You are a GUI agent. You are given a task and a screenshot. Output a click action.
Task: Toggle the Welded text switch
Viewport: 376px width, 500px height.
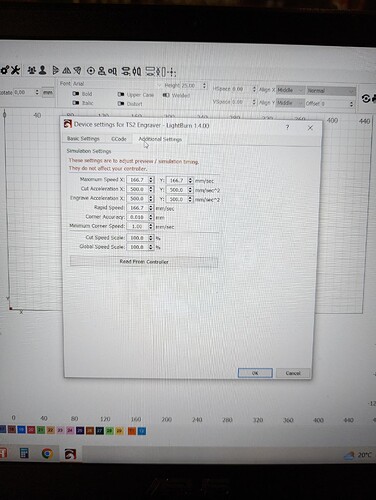point(166,95)
